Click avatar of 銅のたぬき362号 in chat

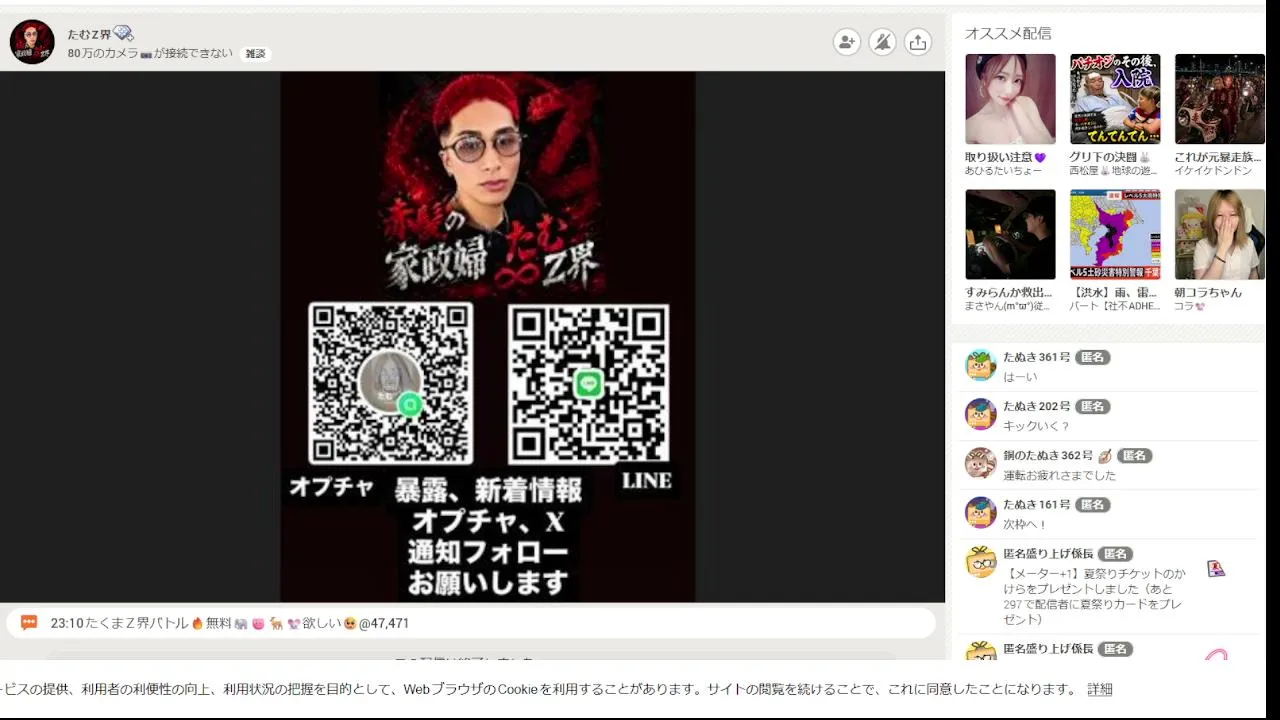point(981,463)
